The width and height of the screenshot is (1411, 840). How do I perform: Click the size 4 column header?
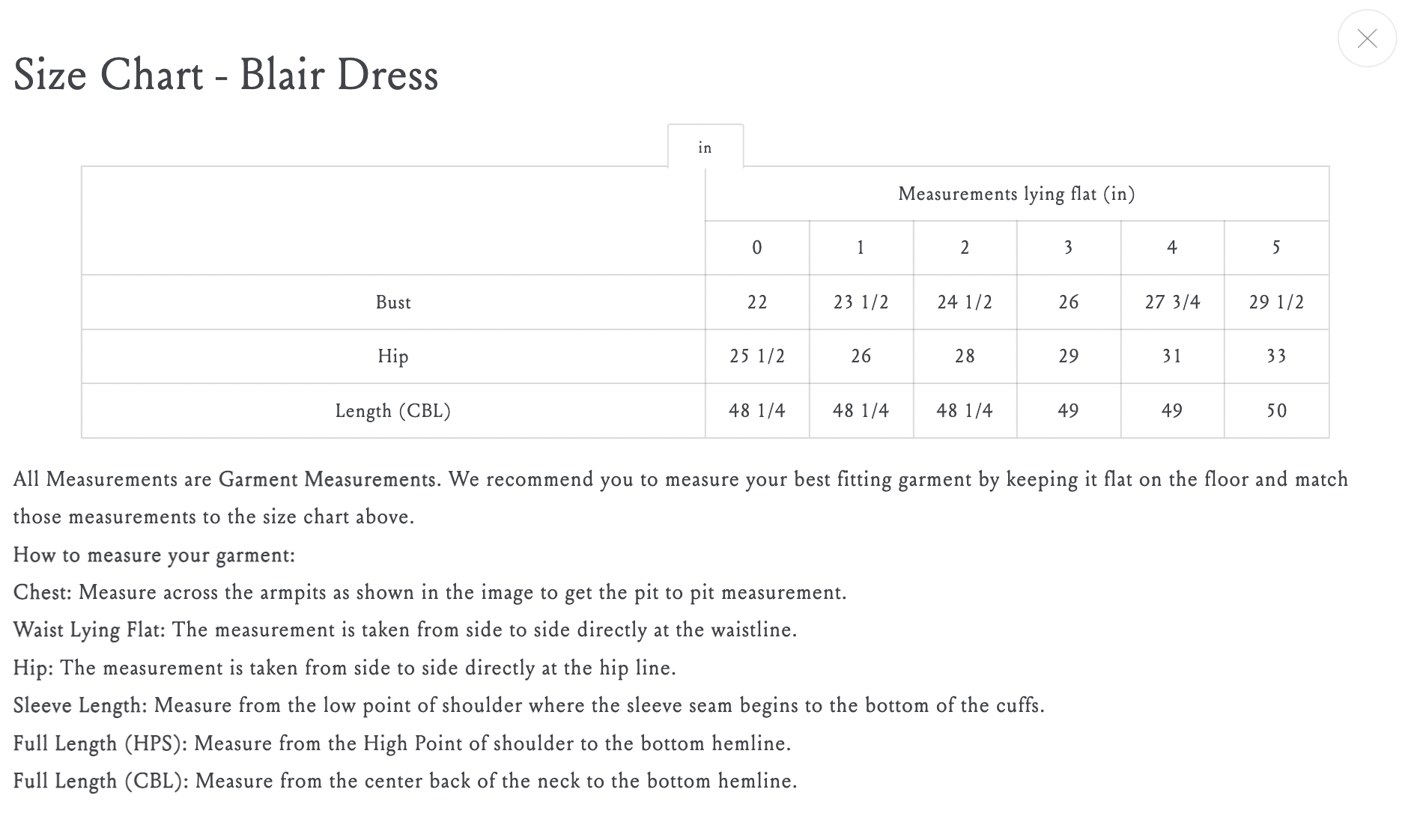(1172, 248)
